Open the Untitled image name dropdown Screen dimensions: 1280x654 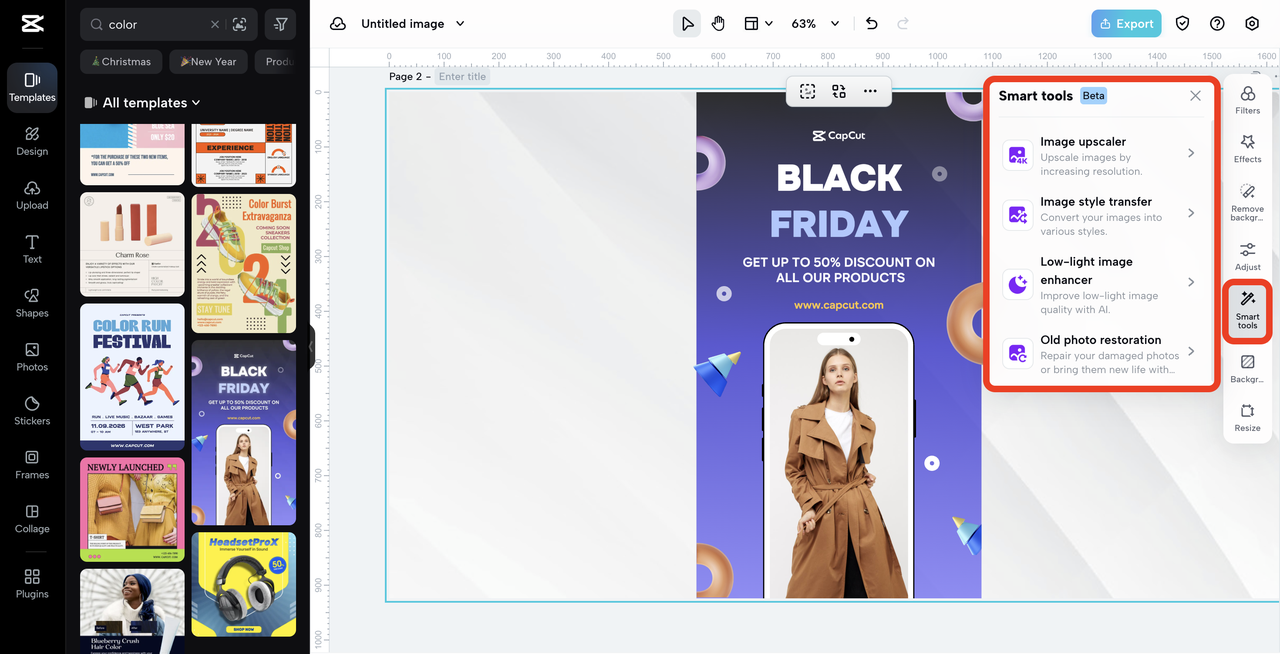(x=413, y=24)
